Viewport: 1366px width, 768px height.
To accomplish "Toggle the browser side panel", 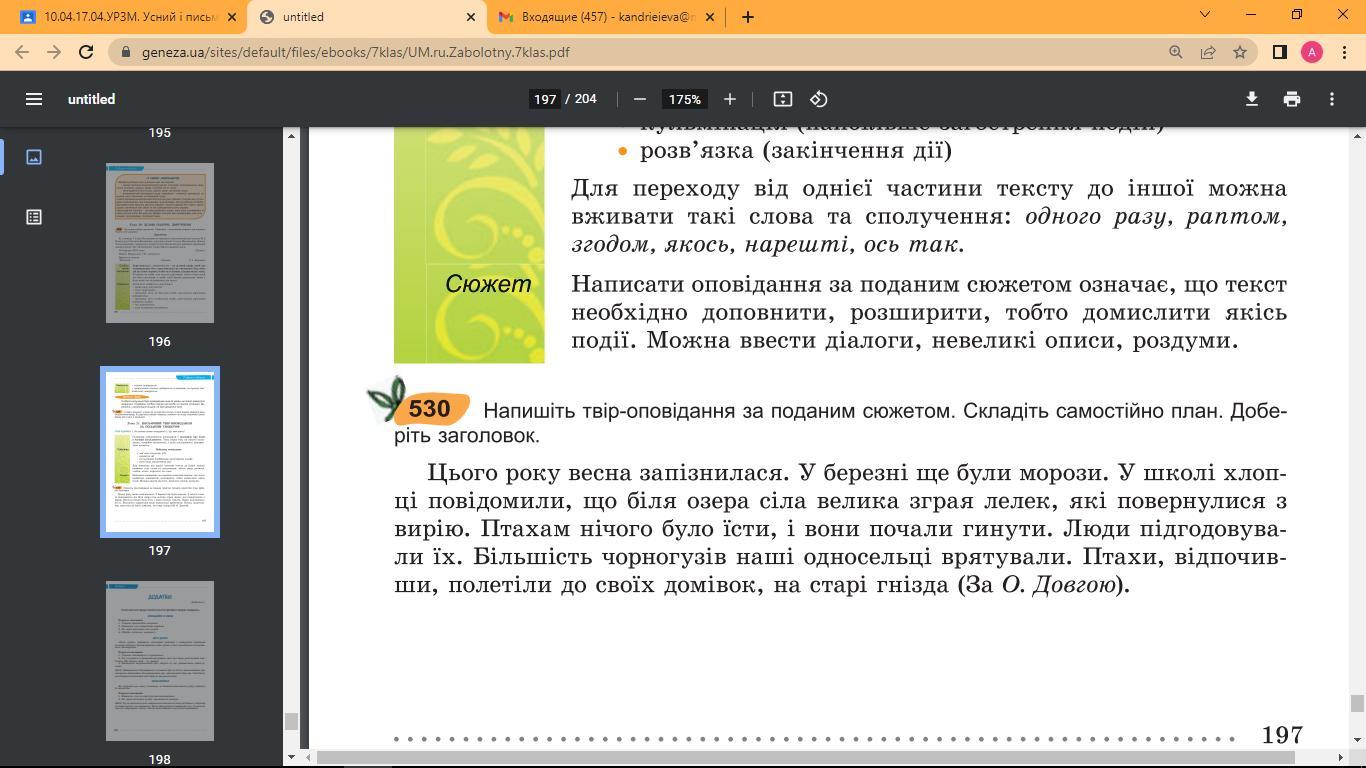I will [1279, 52].
